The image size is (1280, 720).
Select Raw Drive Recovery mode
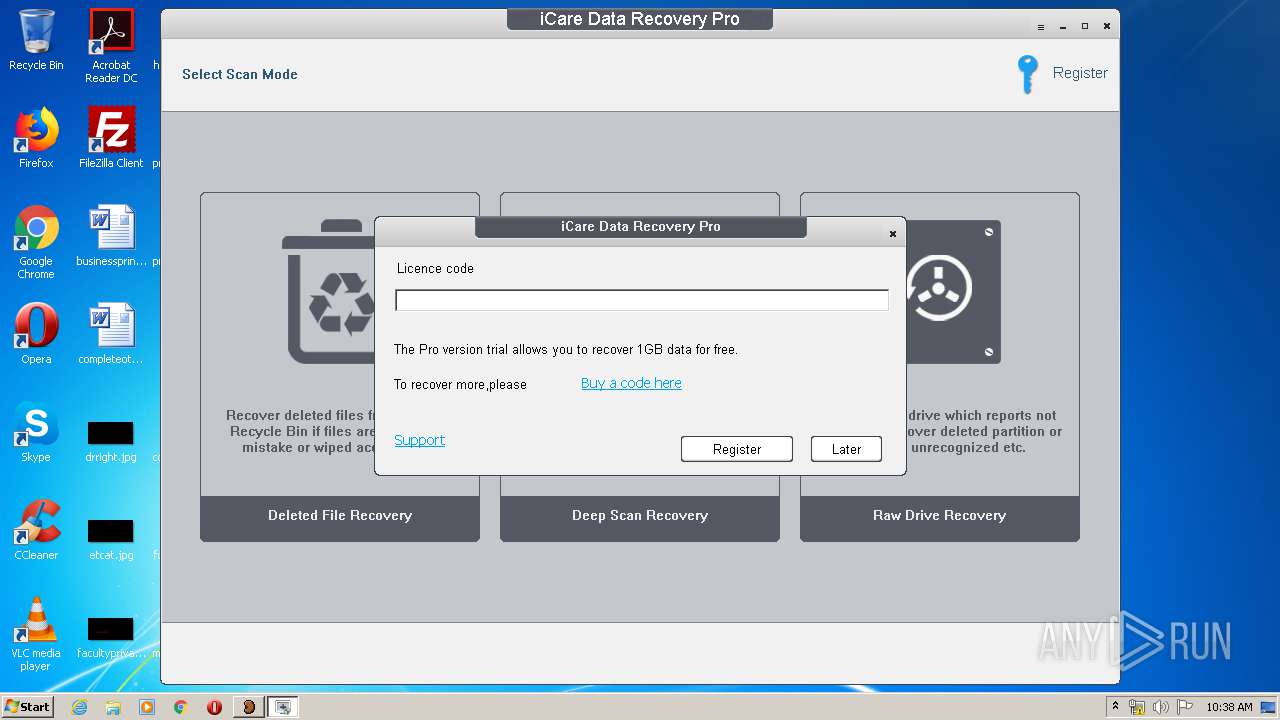[940, 516]
